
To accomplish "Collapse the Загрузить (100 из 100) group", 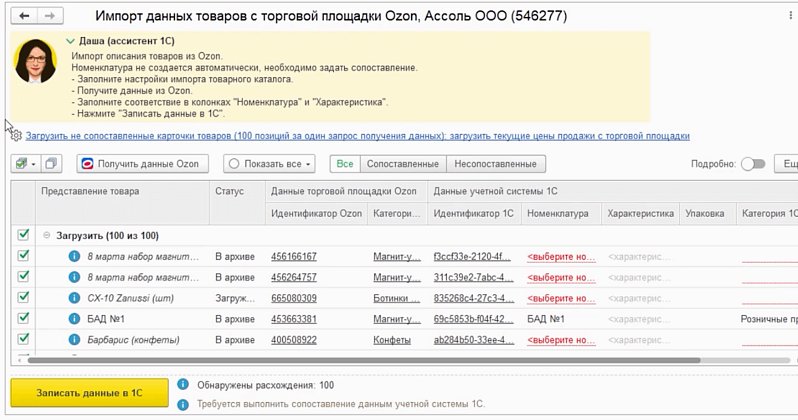I will click(x=46, y=236).
